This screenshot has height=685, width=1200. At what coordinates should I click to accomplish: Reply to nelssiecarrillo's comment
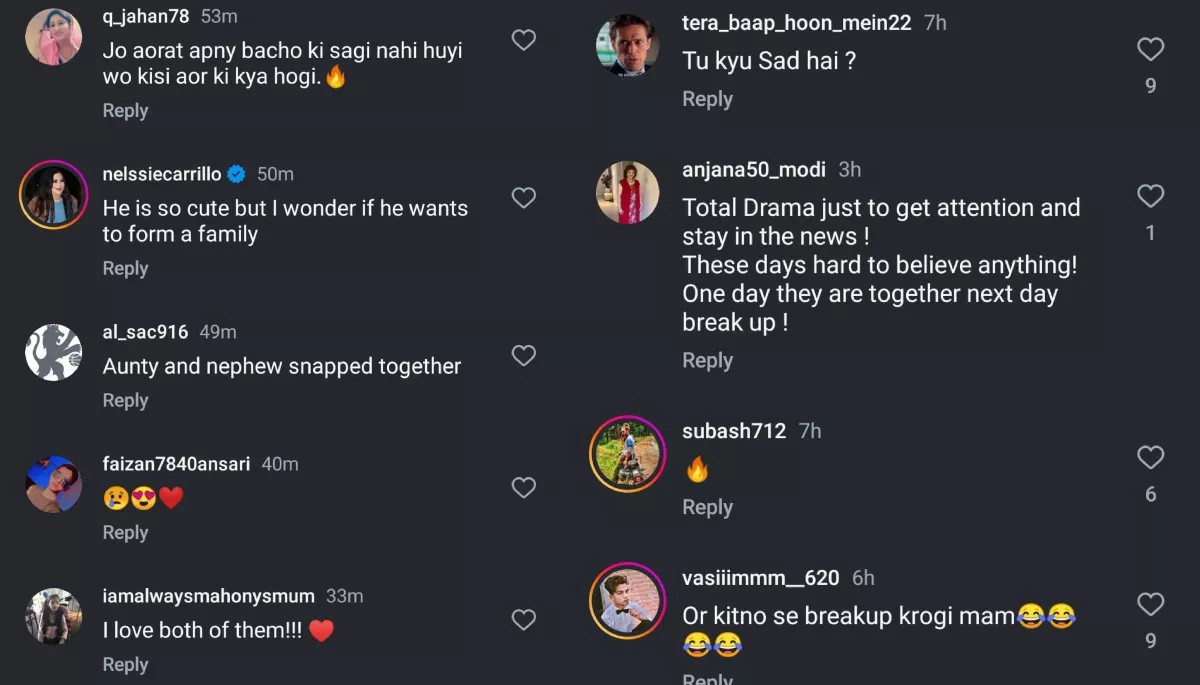(125, 269)
